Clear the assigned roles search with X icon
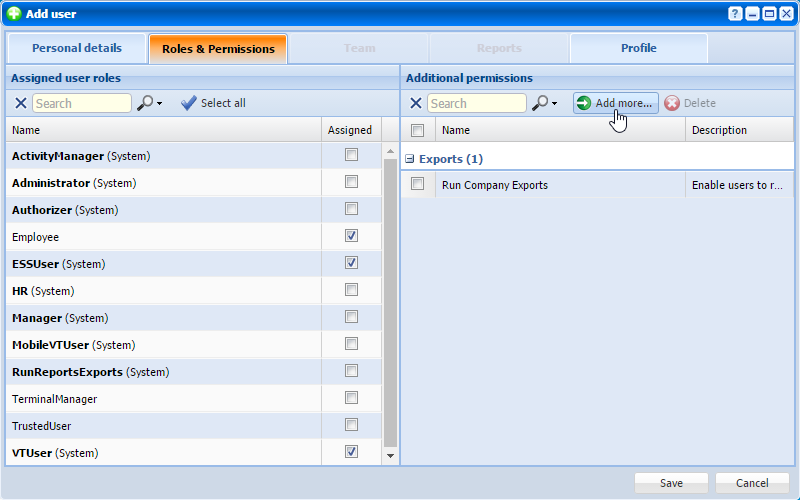Screen dimensions: 800x500 tap(21, 103)
